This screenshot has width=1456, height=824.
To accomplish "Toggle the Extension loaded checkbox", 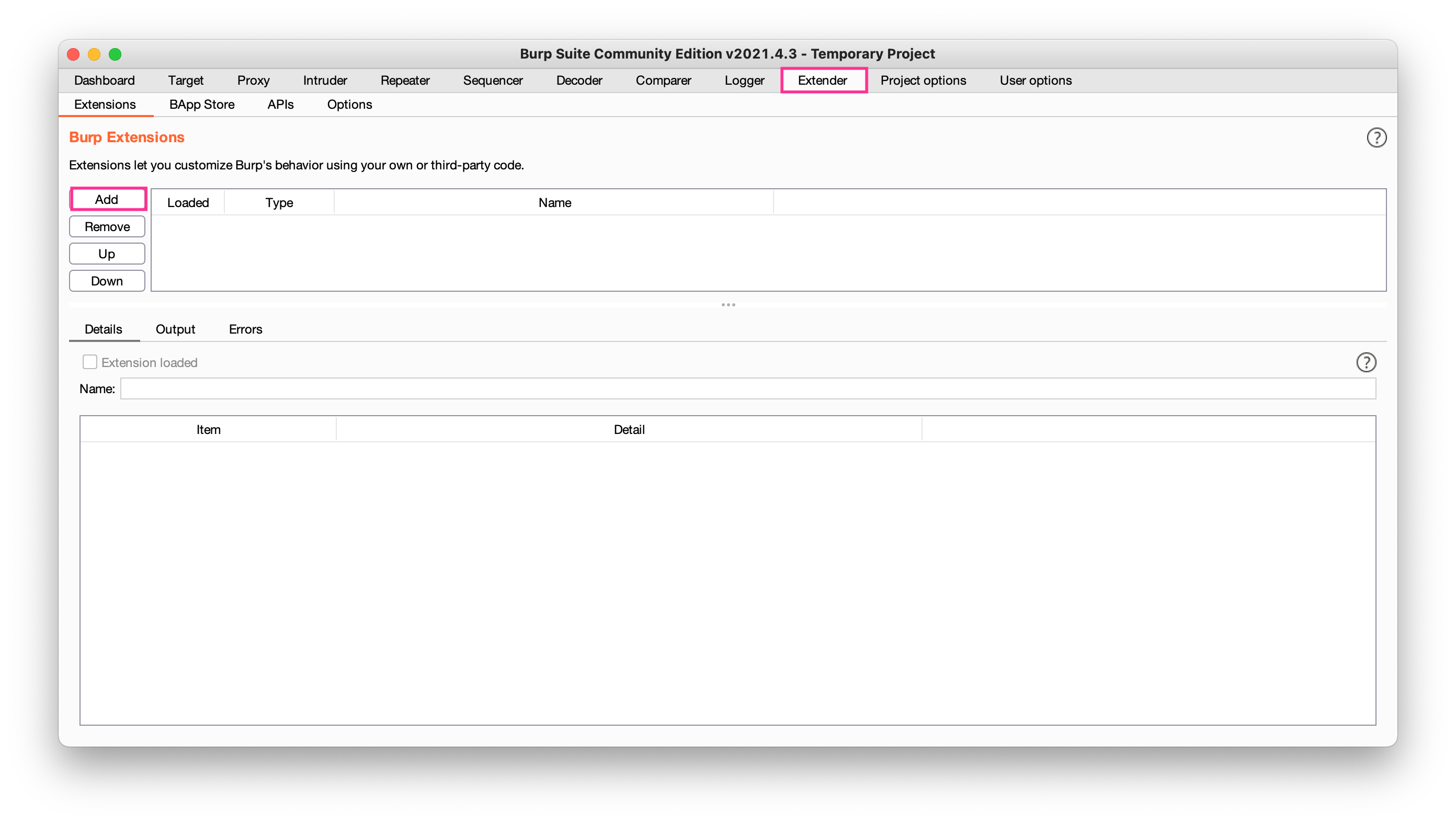I will click(x=90, y=362).
